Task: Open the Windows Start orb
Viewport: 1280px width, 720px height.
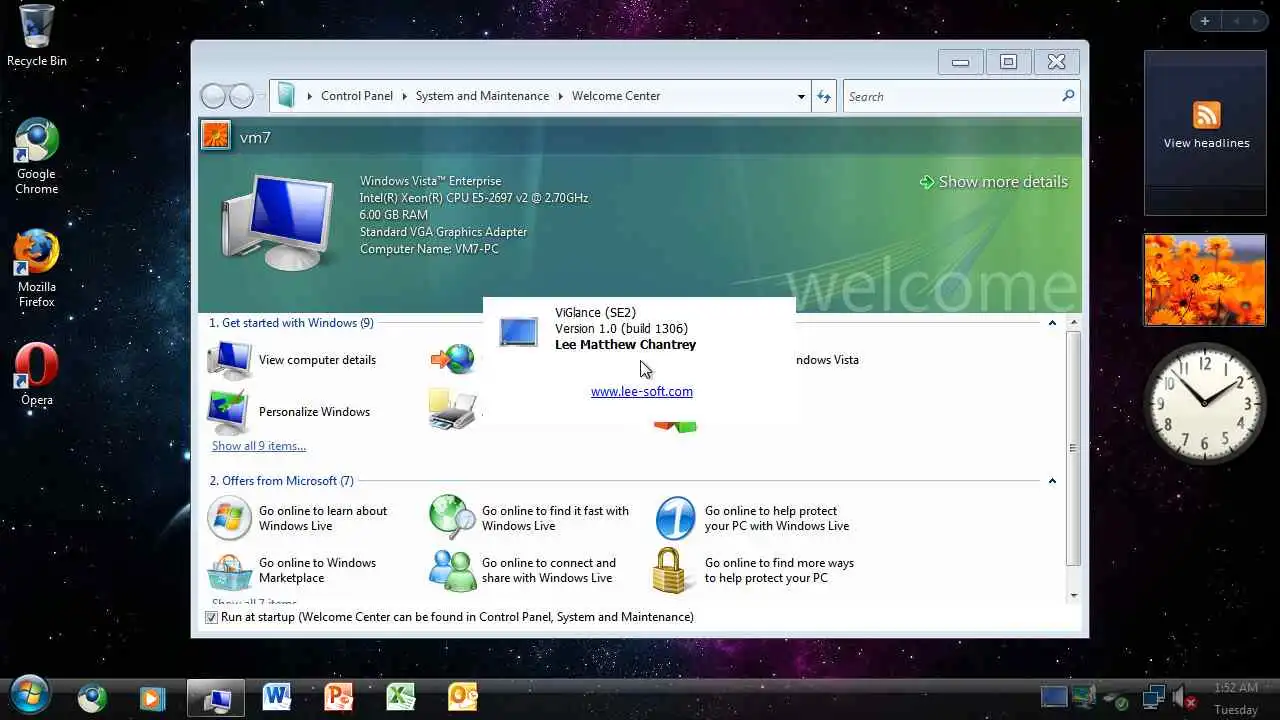Action: click(28, 696)
